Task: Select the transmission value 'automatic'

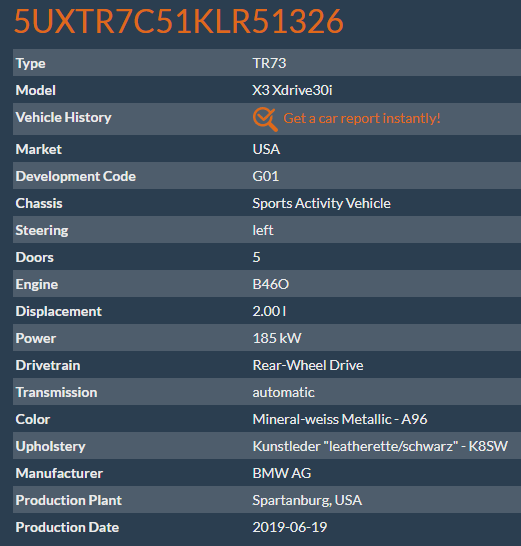Action: tap(283, 392)
